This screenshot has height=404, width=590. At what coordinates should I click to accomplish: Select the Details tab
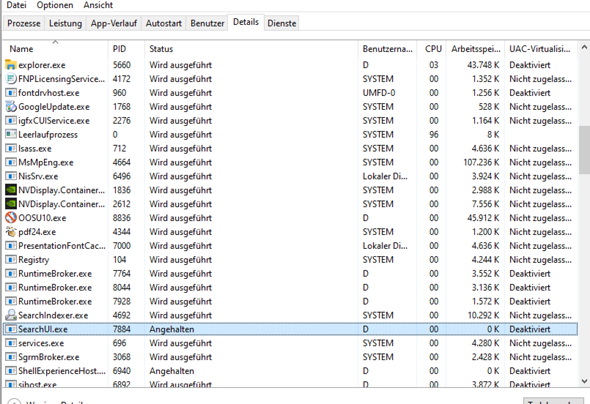[x=246, y=22]
